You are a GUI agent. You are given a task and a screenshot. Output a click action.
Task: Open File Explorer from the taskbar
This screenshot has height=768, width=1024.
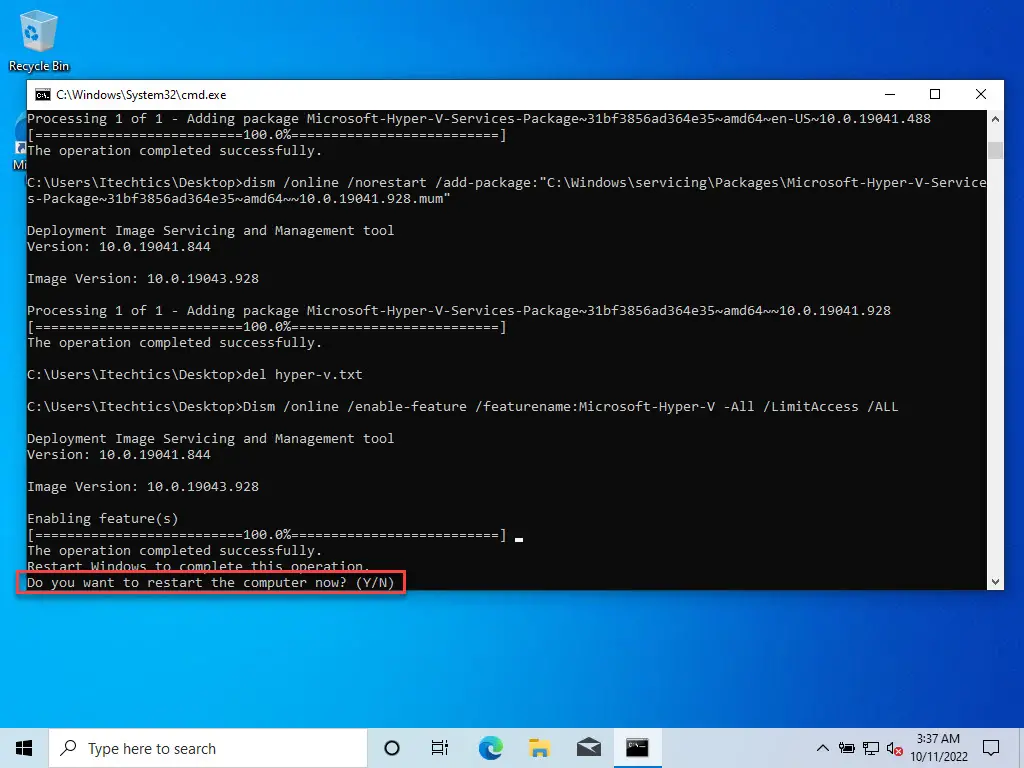[539, 748]
